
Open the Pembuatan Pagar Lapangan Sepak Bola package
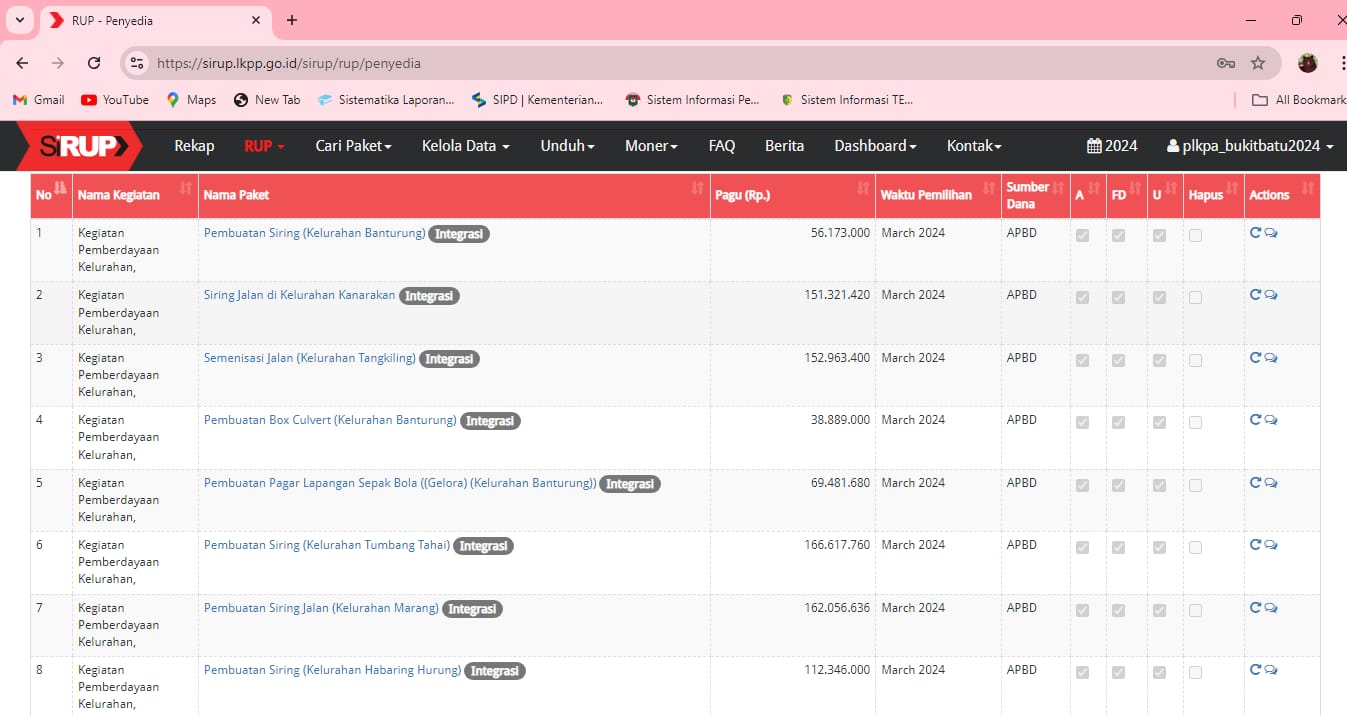(399, 483)
